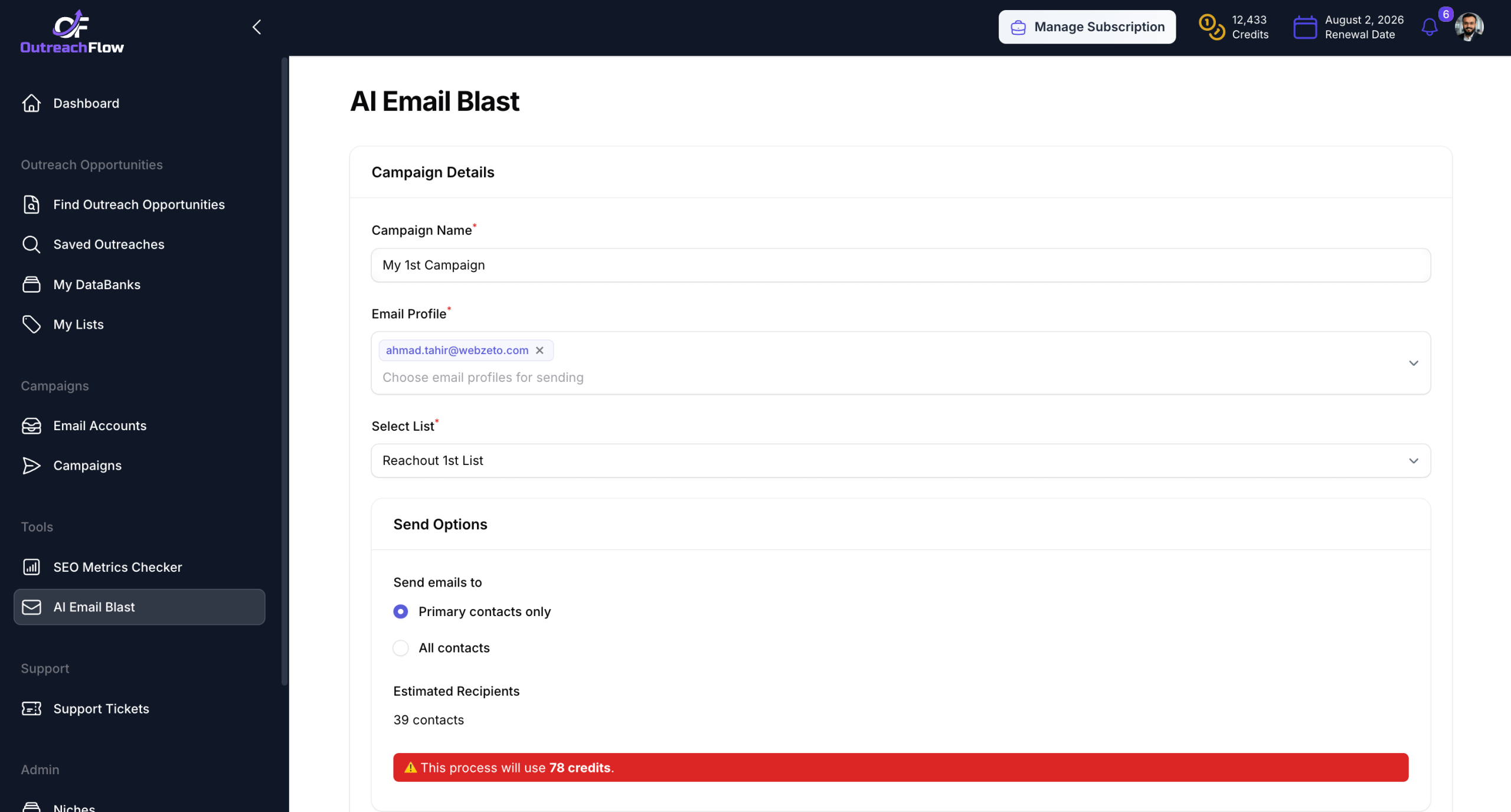Image resolution: width=1511 pixels, height=812 pixels.
Task: Click the notification bell icon
Action: (x=1429, y=27)
